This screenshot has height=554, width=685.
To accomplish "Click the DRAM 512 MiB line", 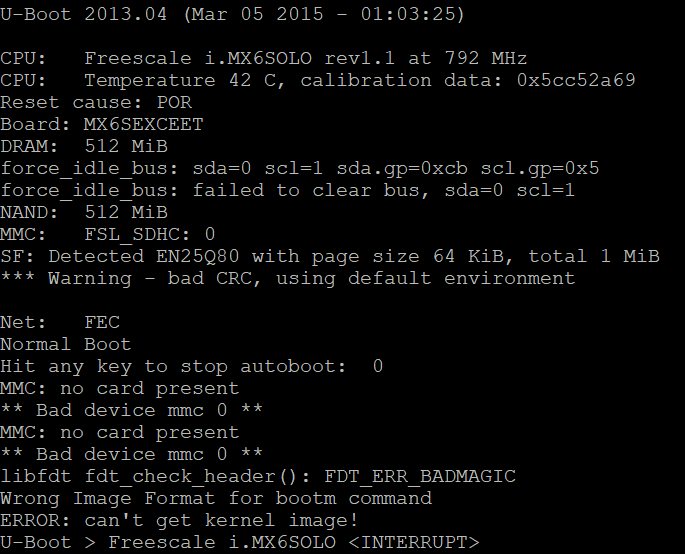I will [84, 146].
